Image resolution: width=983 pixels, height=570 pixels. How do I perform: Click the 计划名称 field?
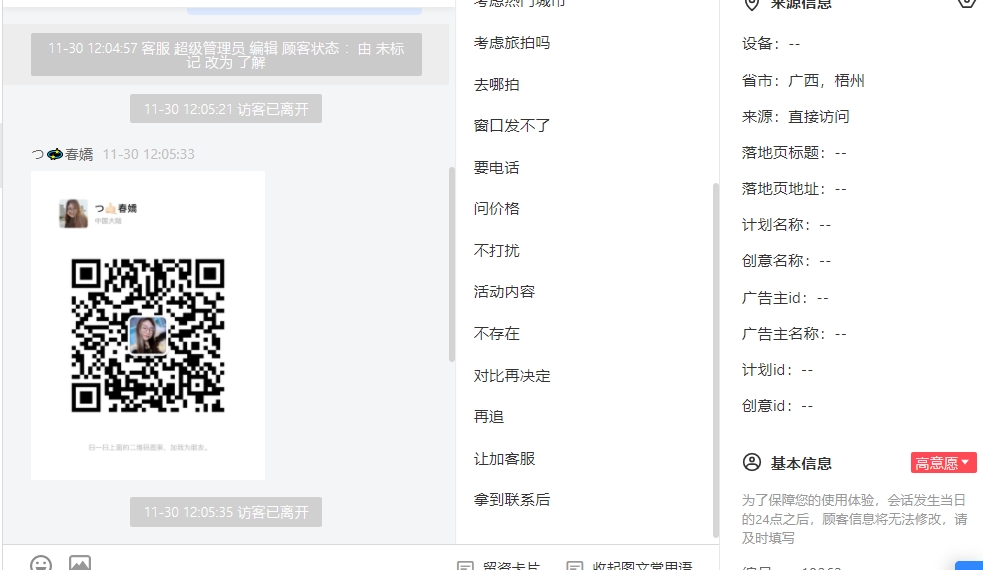(x=787, y=225)
